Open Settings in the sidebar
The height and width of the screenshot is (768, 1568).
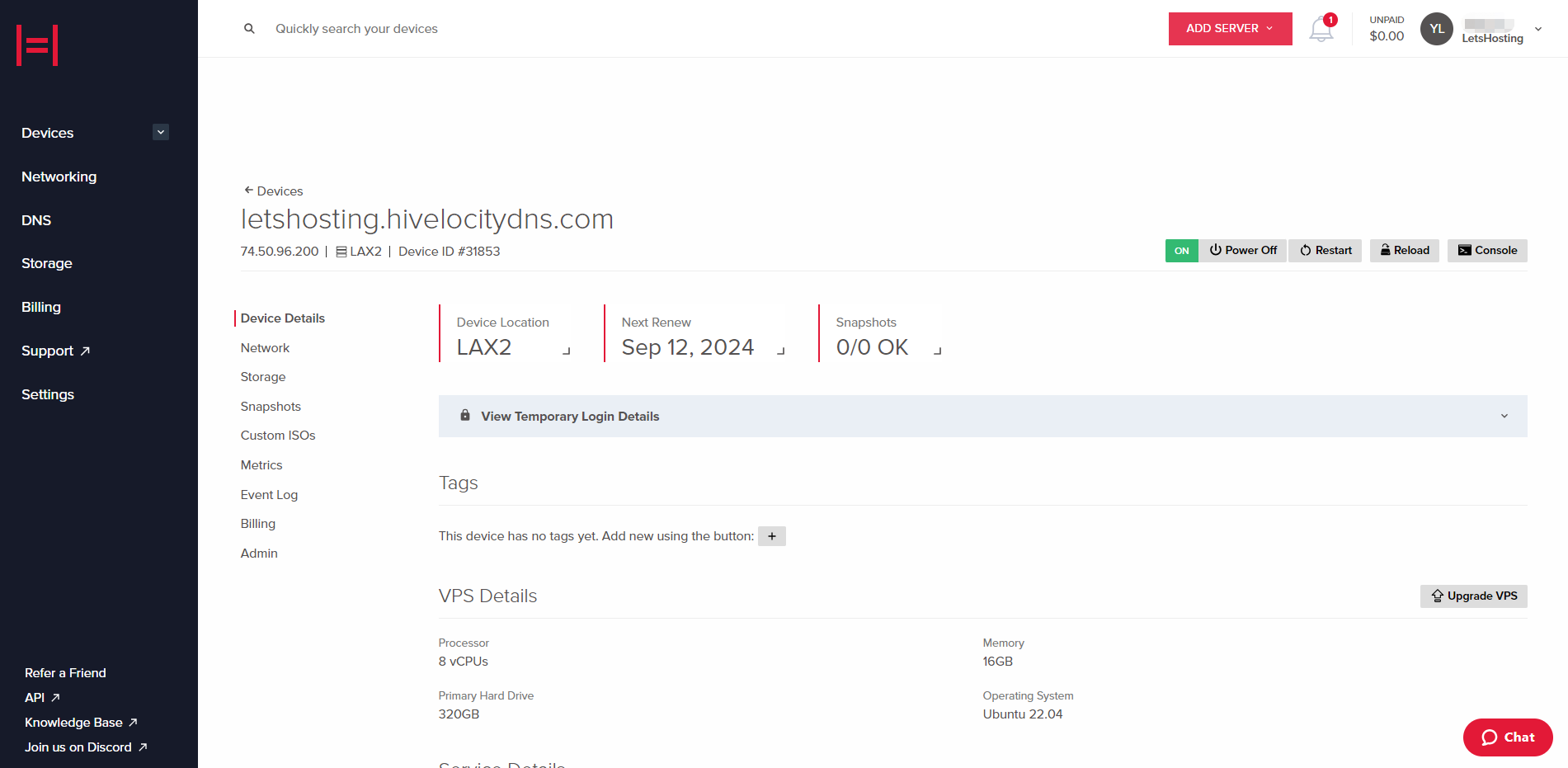click(48, 394)
